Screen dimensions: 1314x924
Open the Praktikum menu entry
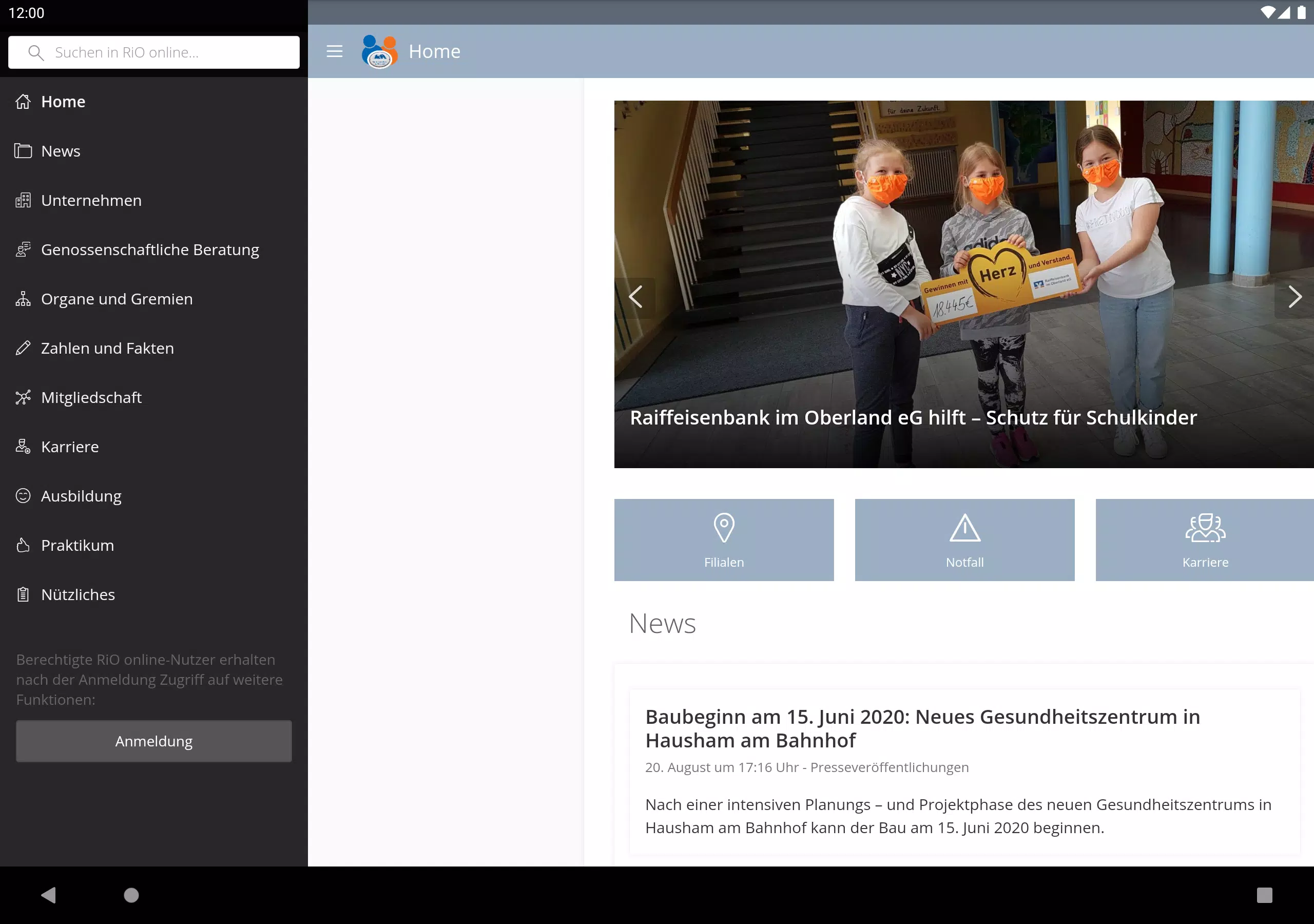[x=153, y=545]
